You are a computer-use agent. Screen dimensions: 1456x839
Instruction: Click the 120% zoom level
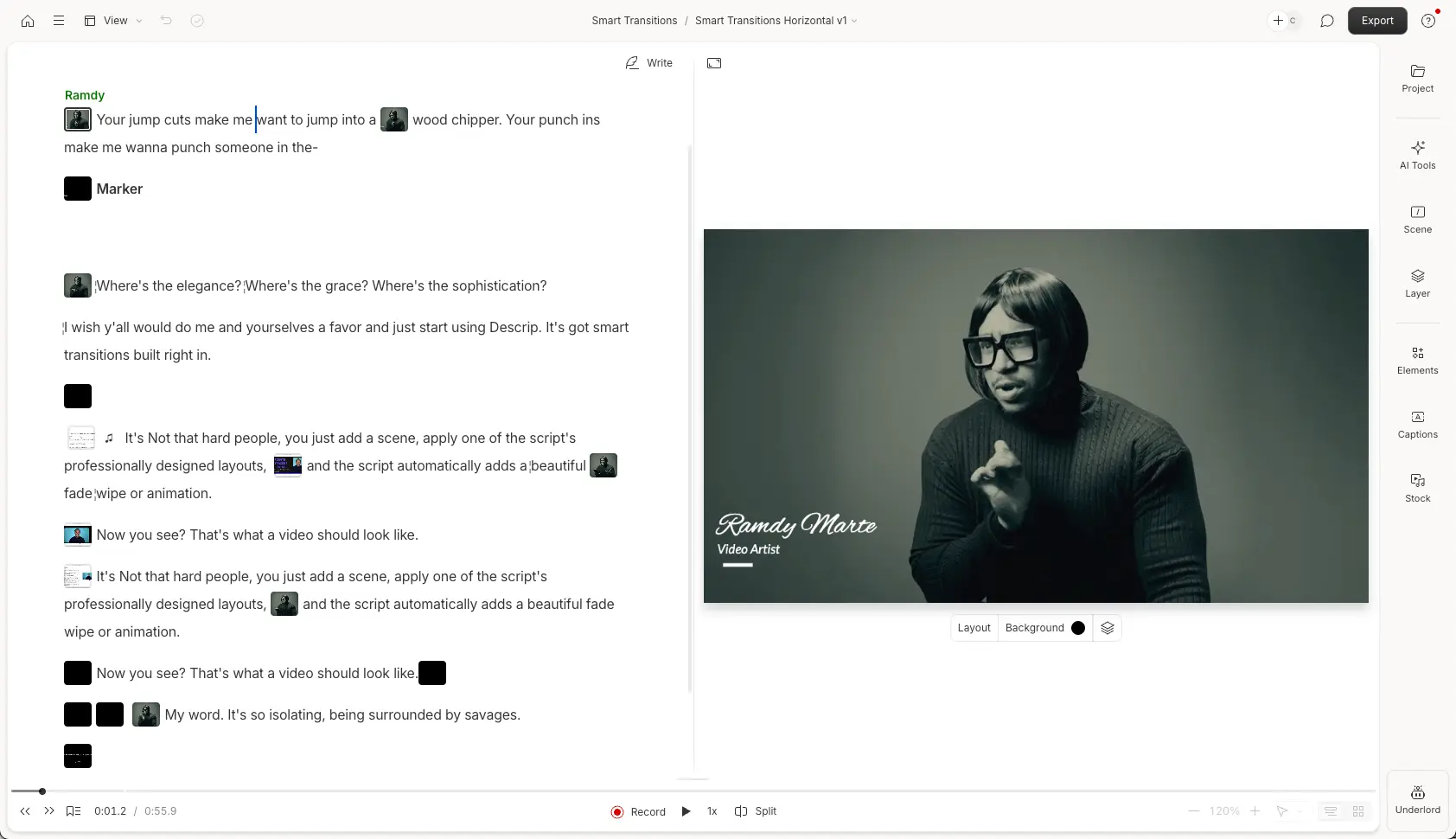tap(1224, 811)
